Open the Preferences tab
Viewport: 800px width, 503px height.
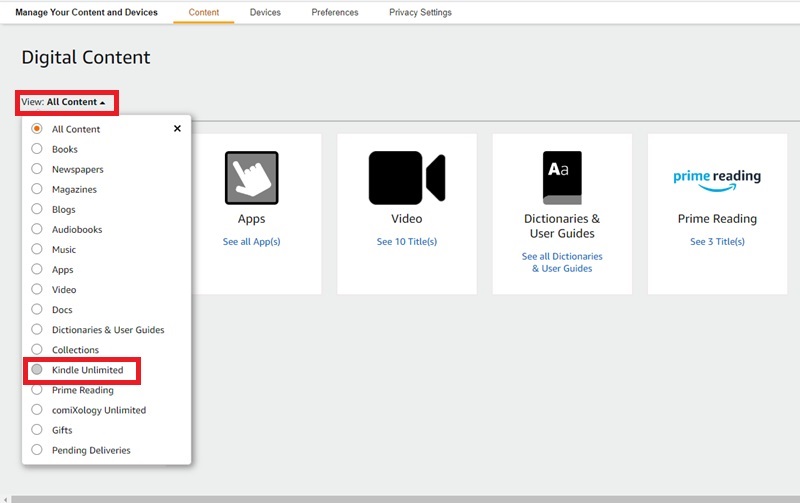coord(334,13)
